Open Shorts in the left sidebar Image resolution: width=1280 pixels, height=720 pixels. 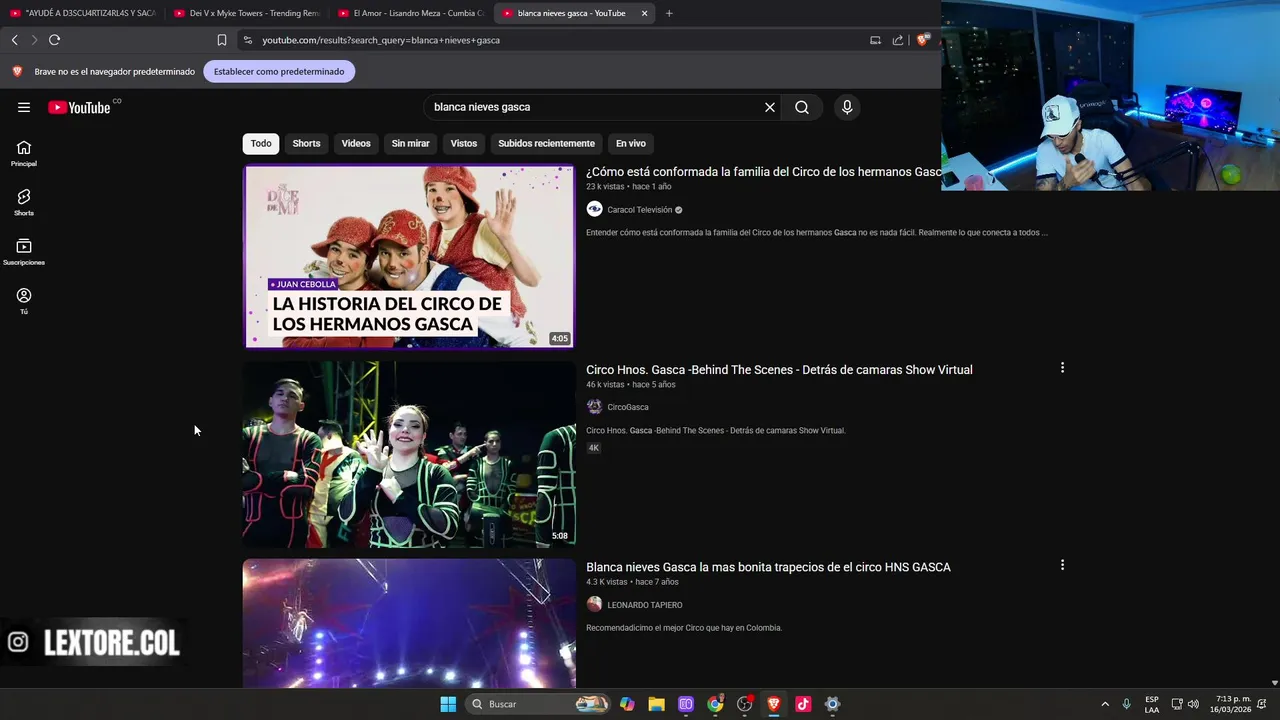24,202
